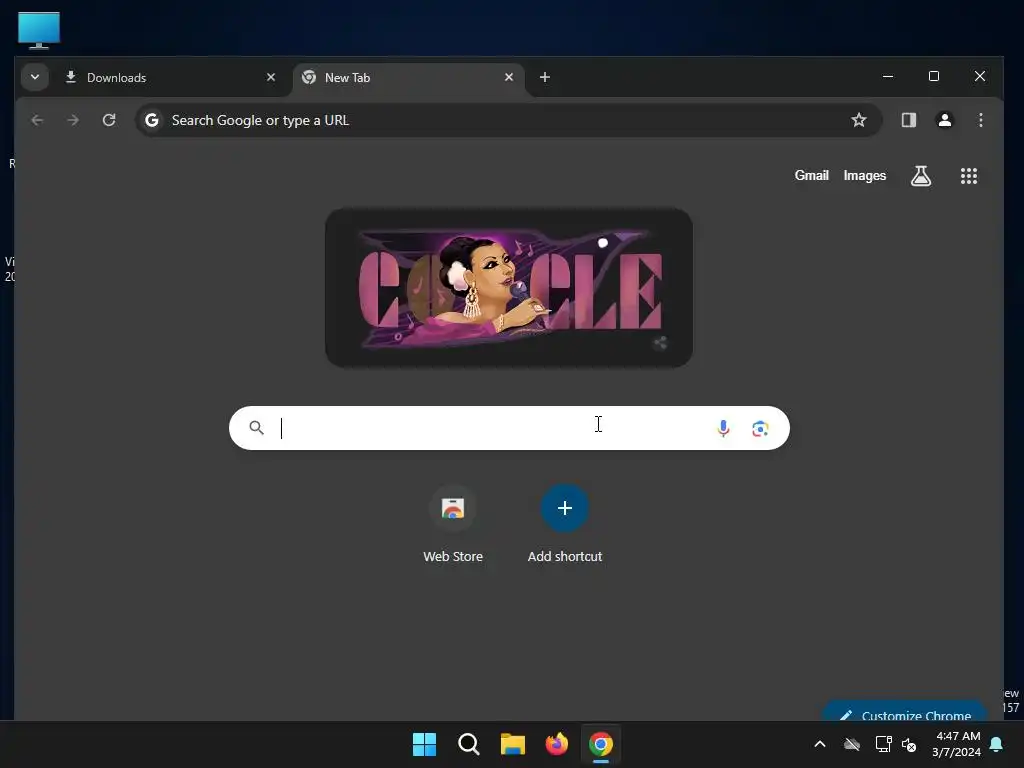1024x768 pixels.
Task: Open the notifications bell
Action: [997, 744]
